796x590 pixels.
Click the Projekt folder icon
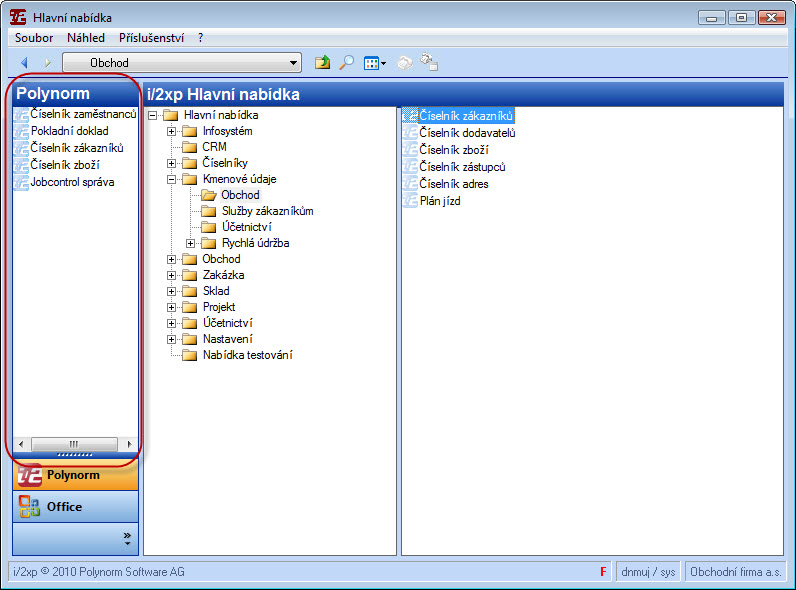[x=189, y=308]
